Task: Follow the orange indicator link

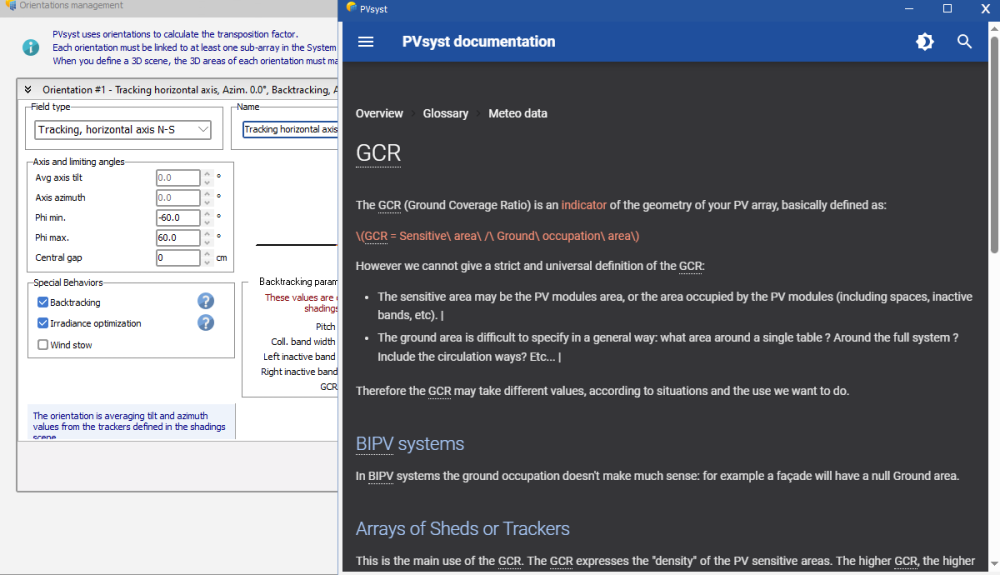Action: tap(583, 205)
